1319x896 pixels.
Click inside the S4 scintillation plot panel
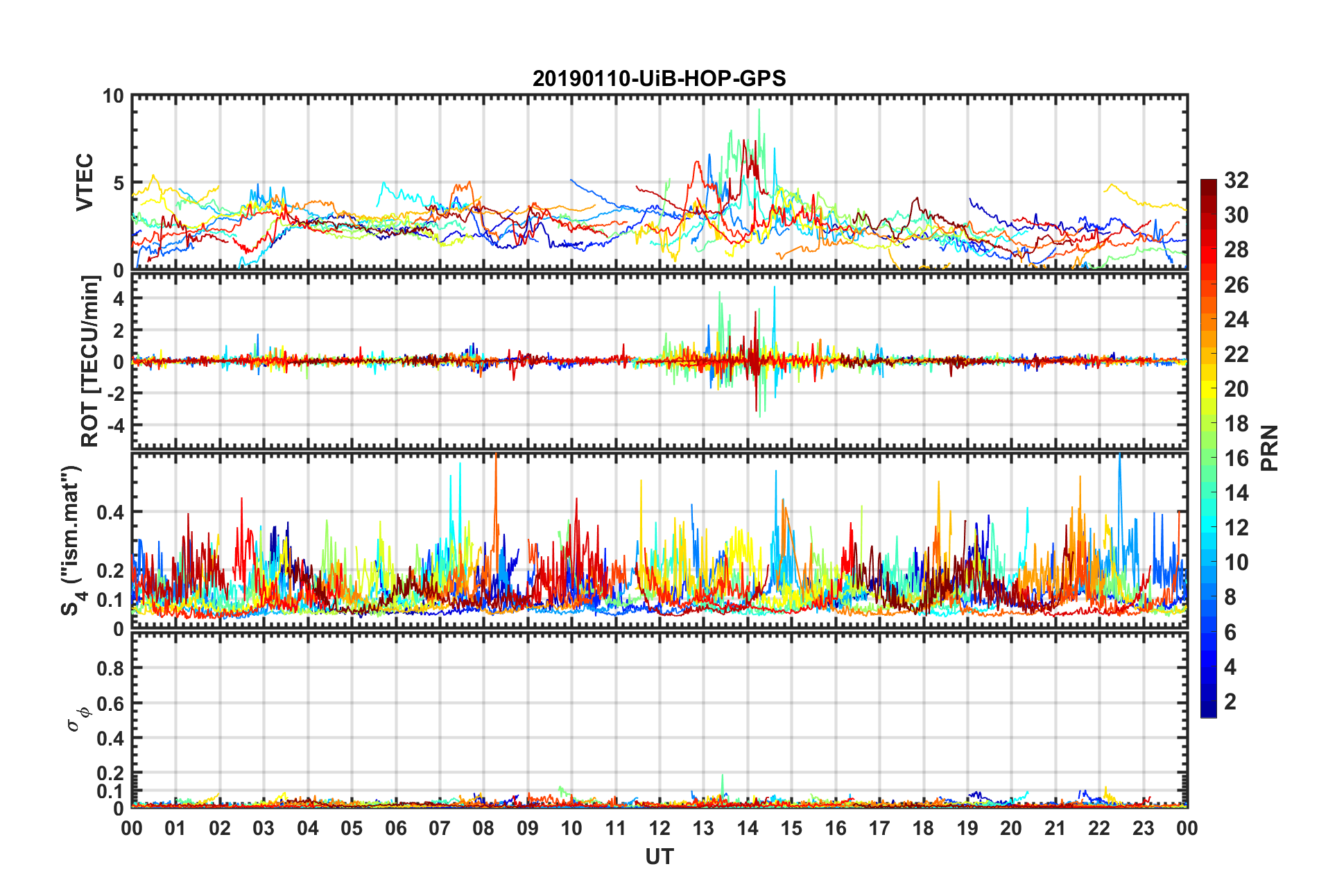tap(659, 541)
